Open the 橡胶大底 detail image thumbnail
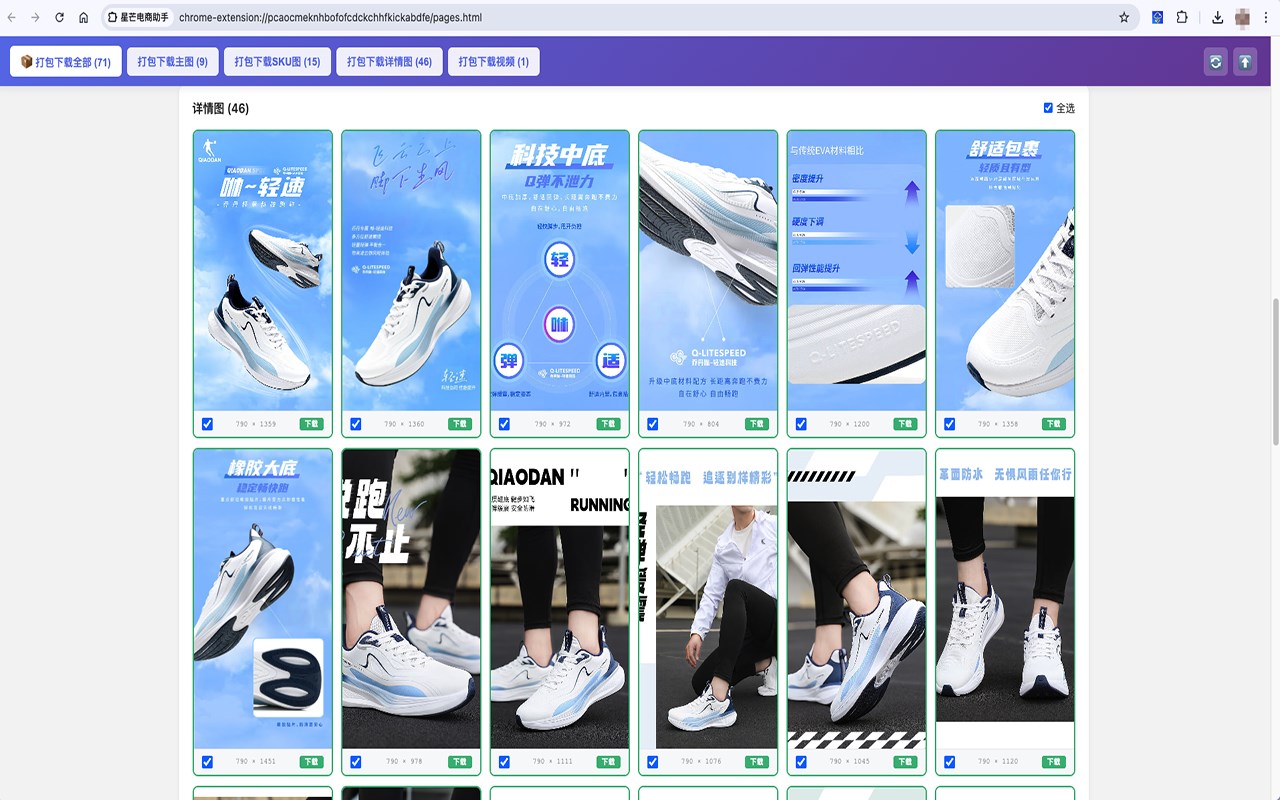 coord(263,599)
